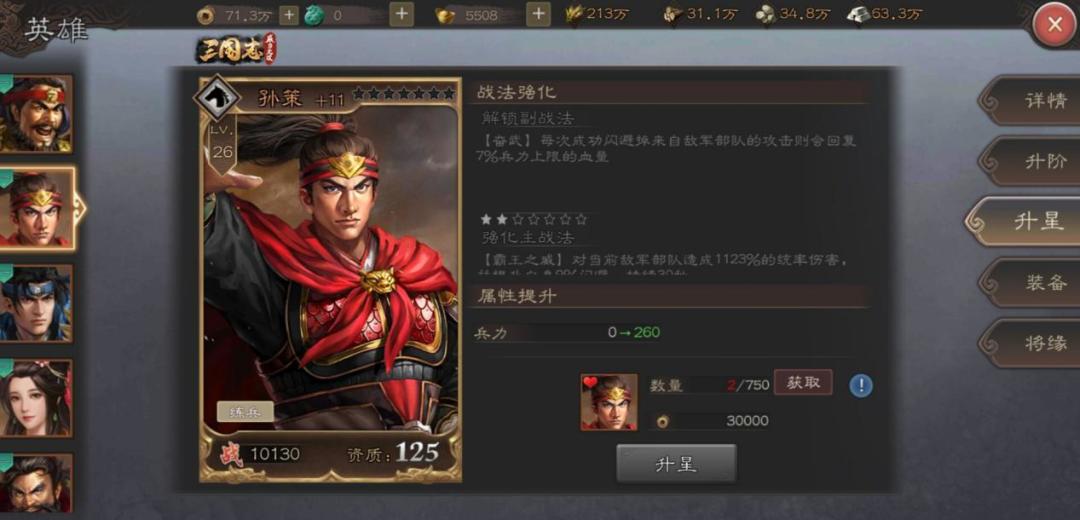
Task: Click the 升星 star-up button
Action: (x=676, y=464)
